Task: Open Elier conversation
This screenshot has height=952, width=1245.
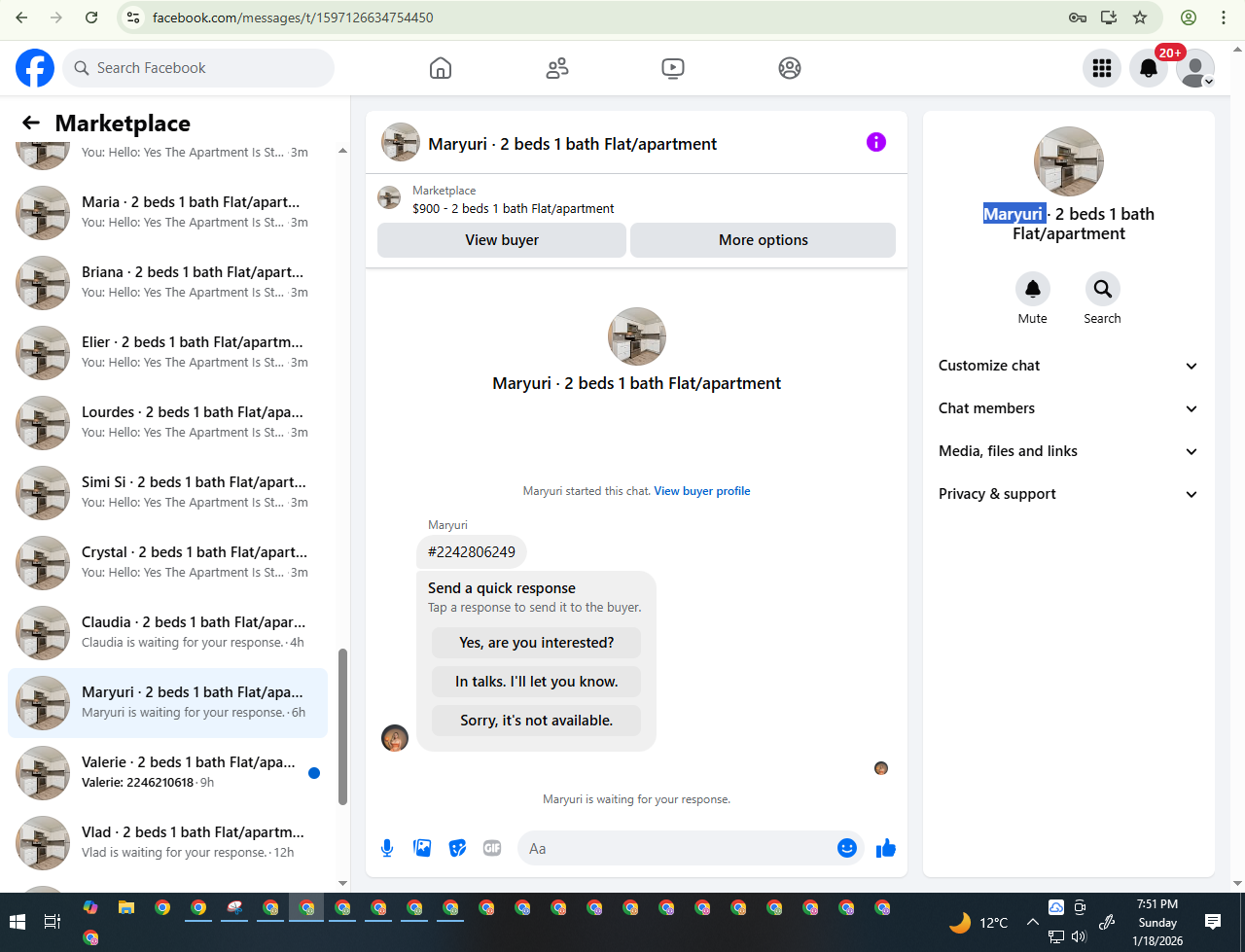Action: tap(167, 352)
